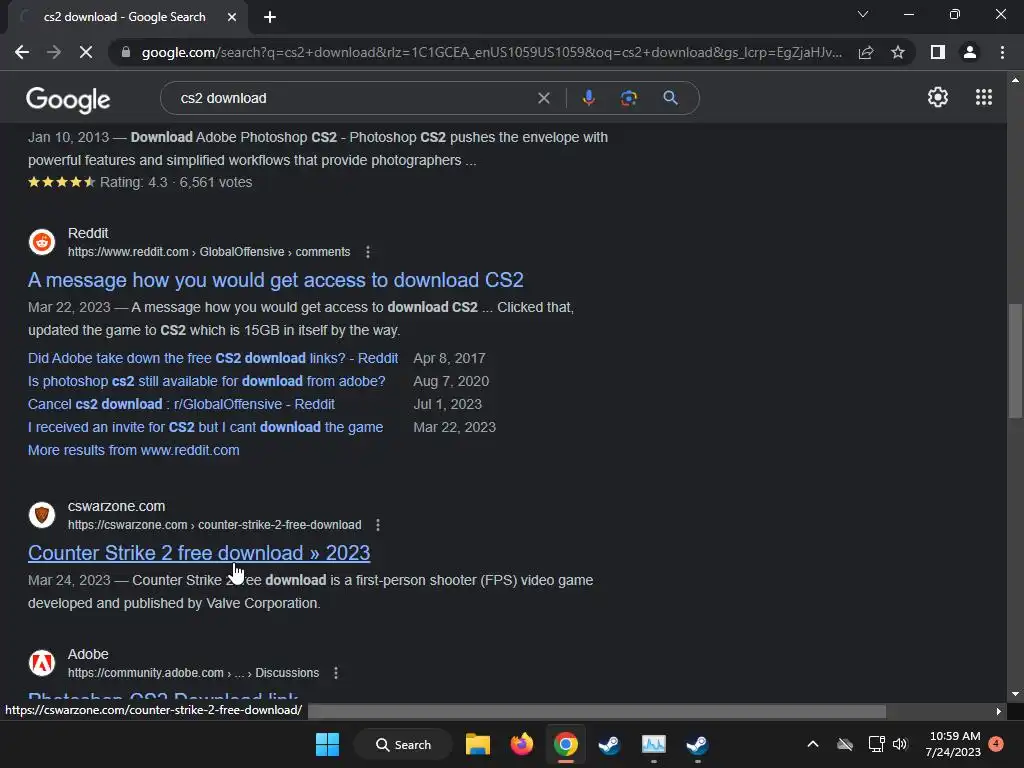1024x768 pixels.
Task: Click the horizontal scrollbar right arrow
Action: click(998, 711)
